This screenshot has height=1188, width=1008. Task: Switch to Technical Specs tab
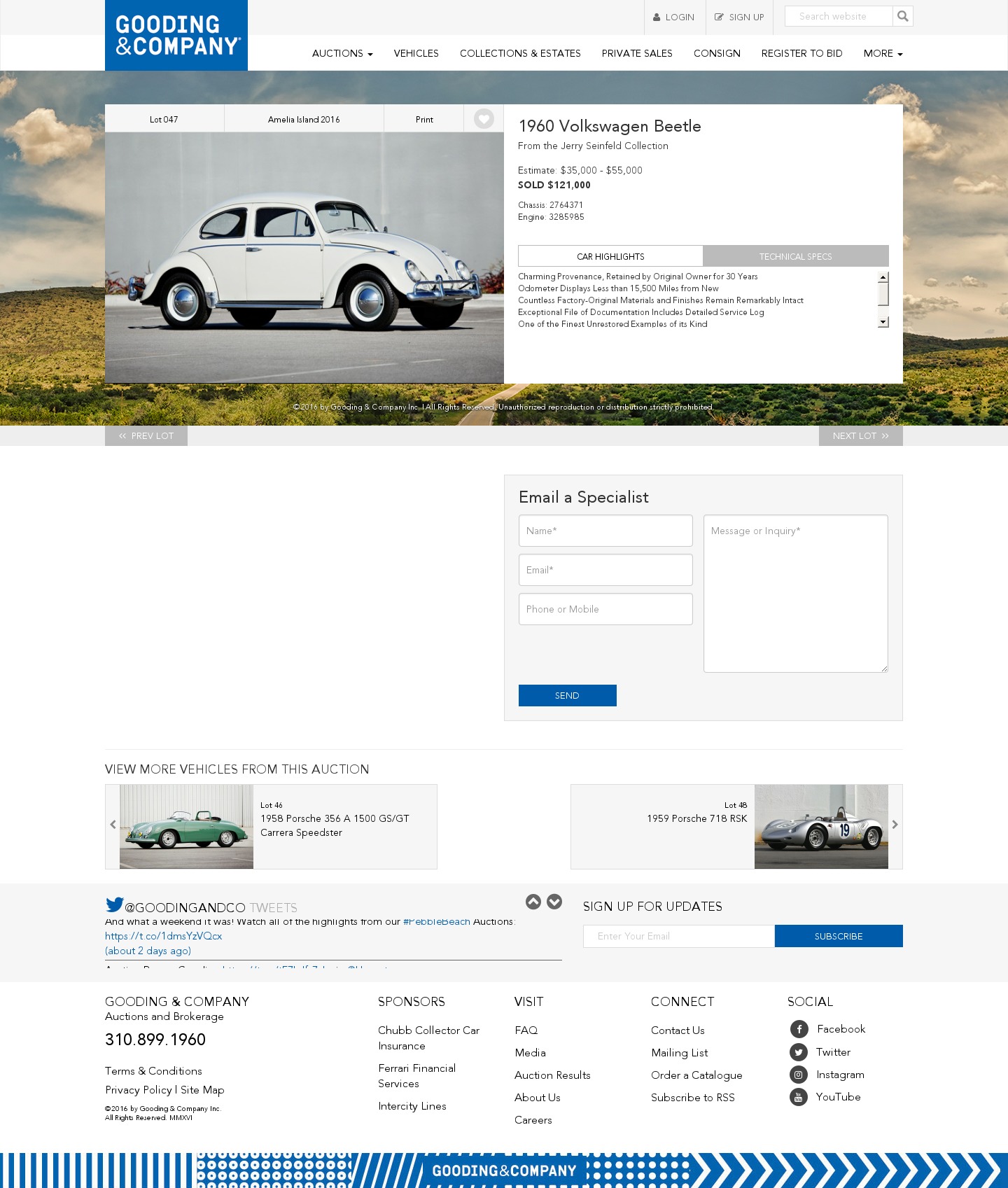coord(796,256)
